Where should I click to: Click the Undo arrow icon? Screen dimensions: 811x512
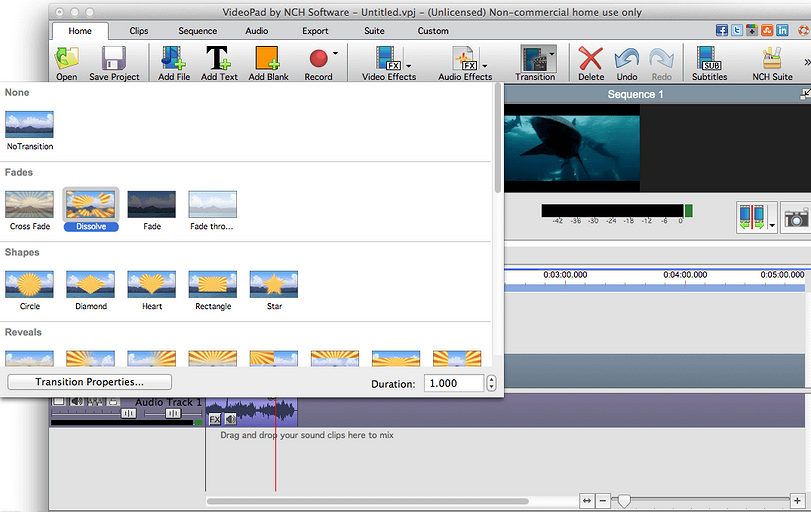[626, 58]
